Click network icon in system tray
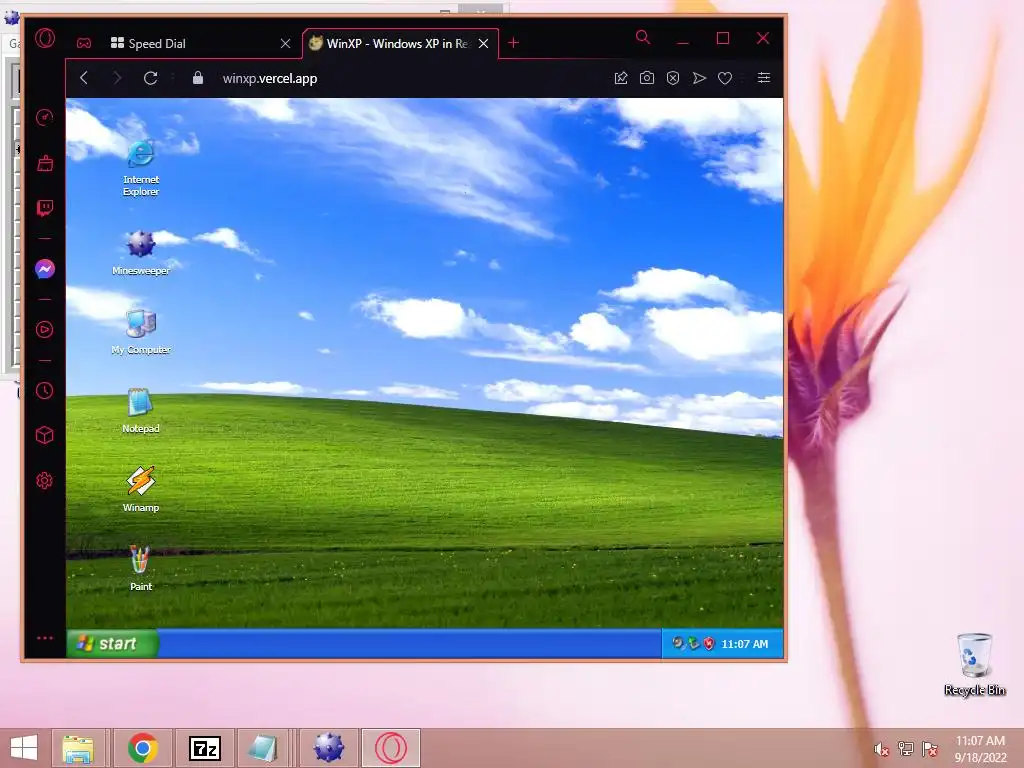The height and width of the screenshot is (768, 1024). click(x=906, y=749)
